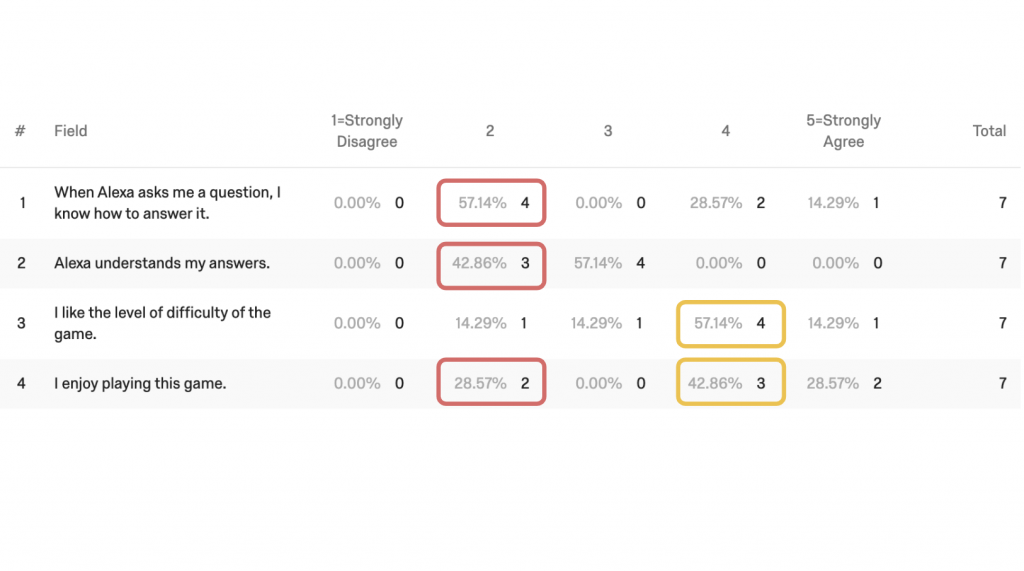Click 'I enjoy playing this game.' row label
1024x571 pixels.
[140, 383]
